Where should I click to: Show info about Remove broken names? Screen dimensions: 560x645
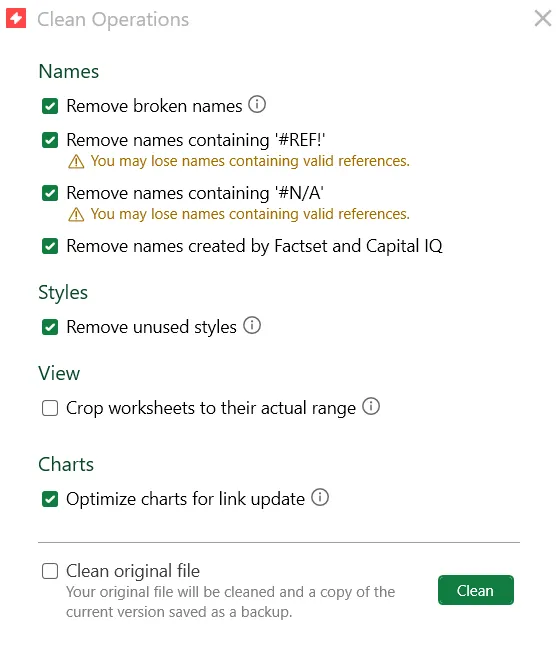[257, 104]
